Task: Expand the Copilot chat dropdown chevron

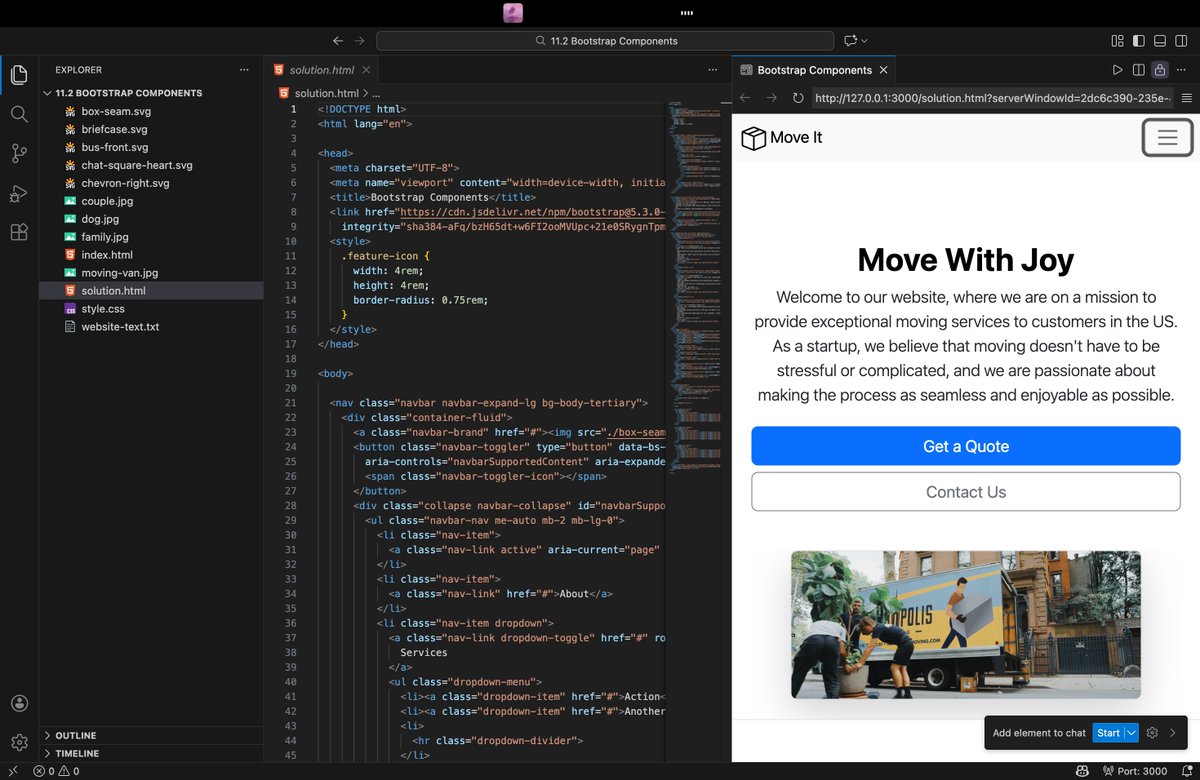Action: 864,41
